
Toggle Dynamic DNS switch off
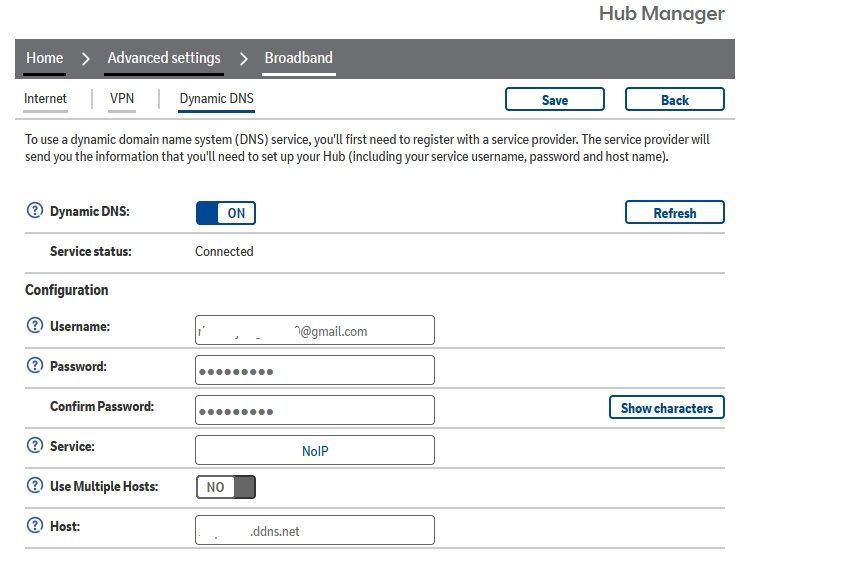coord(226,213)
